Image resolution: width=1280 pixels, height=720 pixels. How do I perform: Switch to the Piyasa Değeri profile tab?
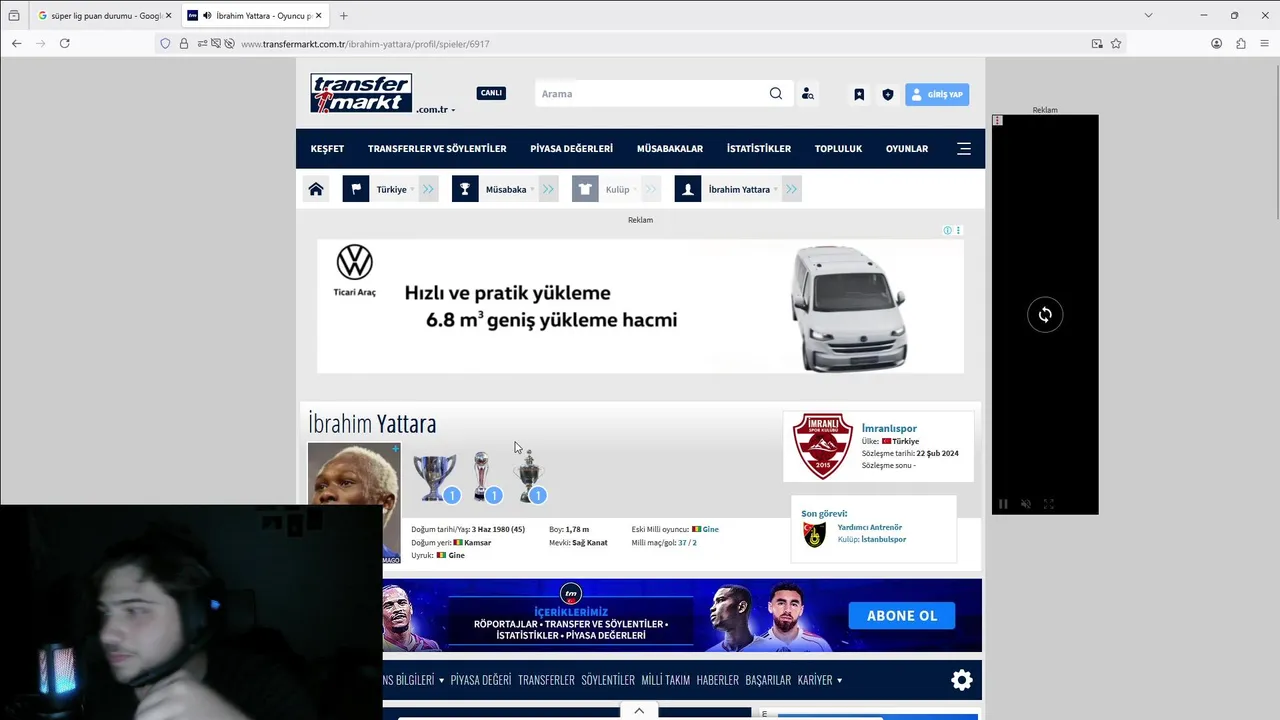pos(481,680)
